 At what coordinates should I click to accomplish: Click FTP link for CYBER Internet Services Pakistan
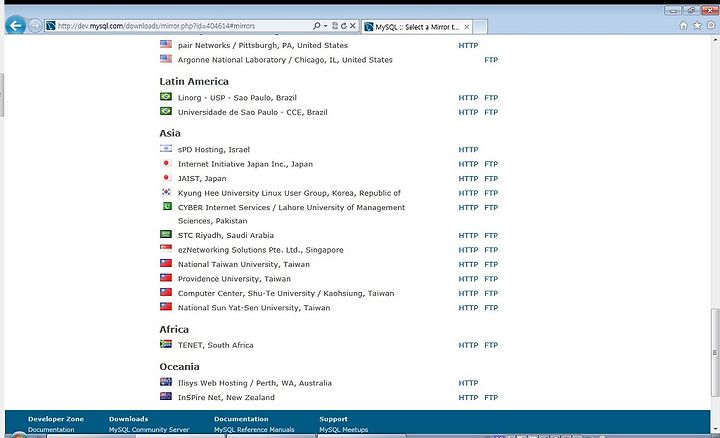491,208
